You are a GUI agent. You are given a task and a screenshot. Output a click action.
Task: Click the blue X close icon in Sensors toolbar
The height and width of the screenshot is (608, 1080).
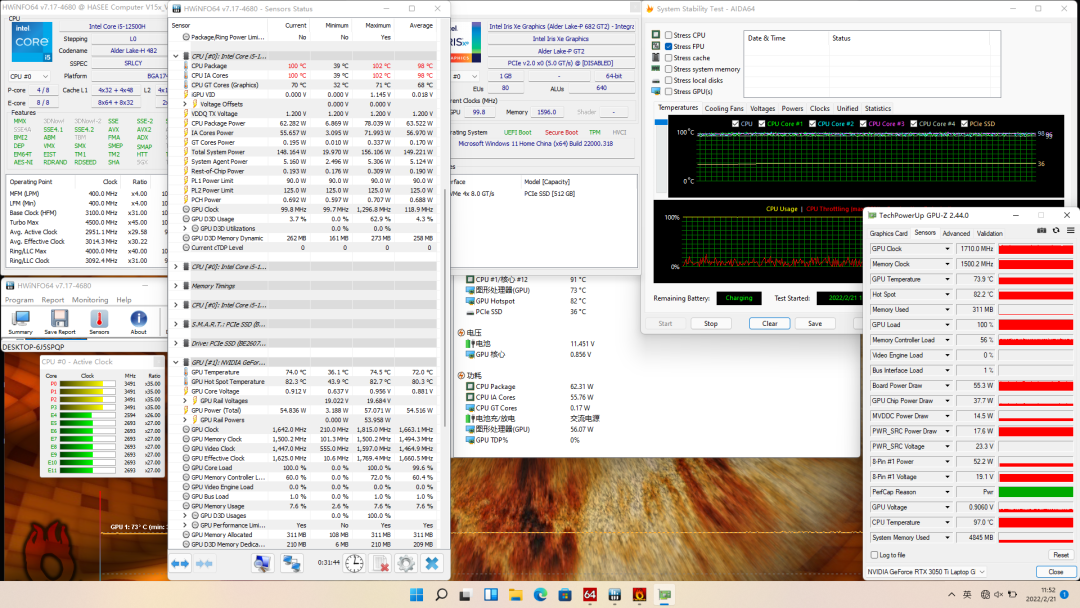(432, 563)
